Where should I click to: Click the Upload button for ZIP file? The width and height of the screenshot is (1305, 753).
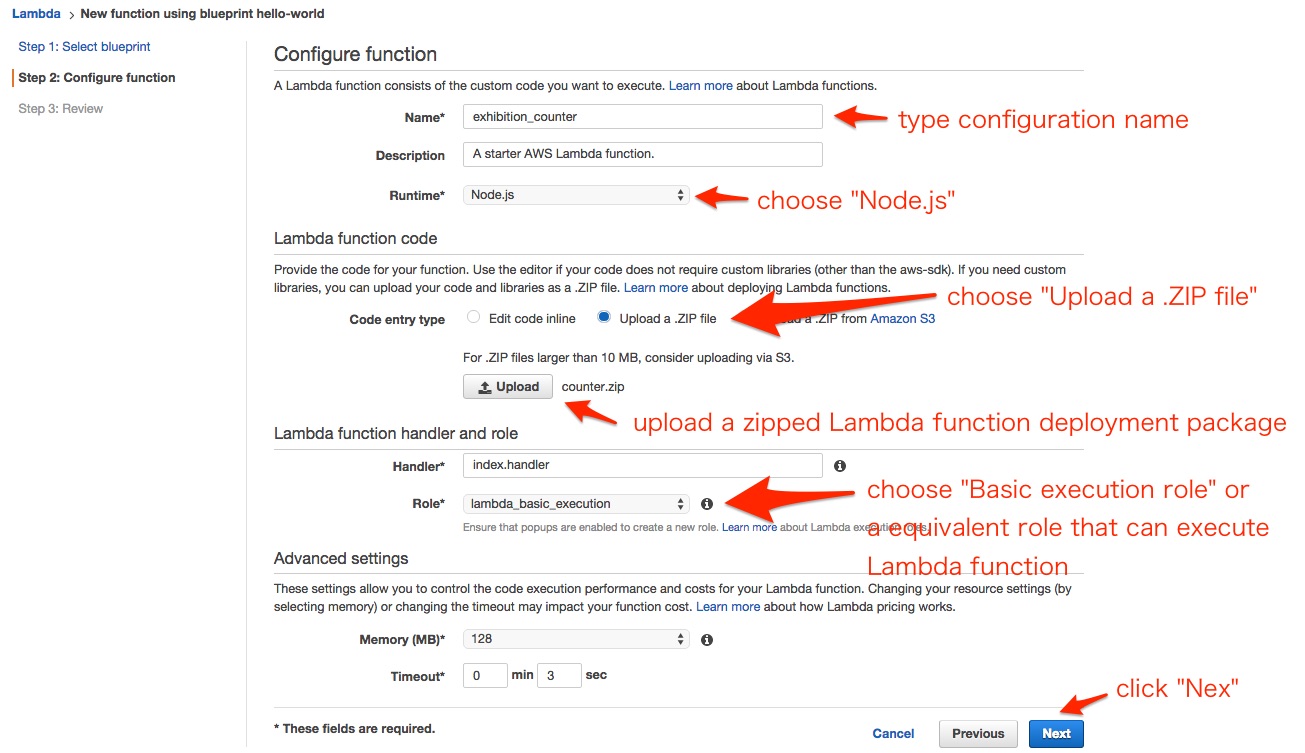click(x=508, y=387)
